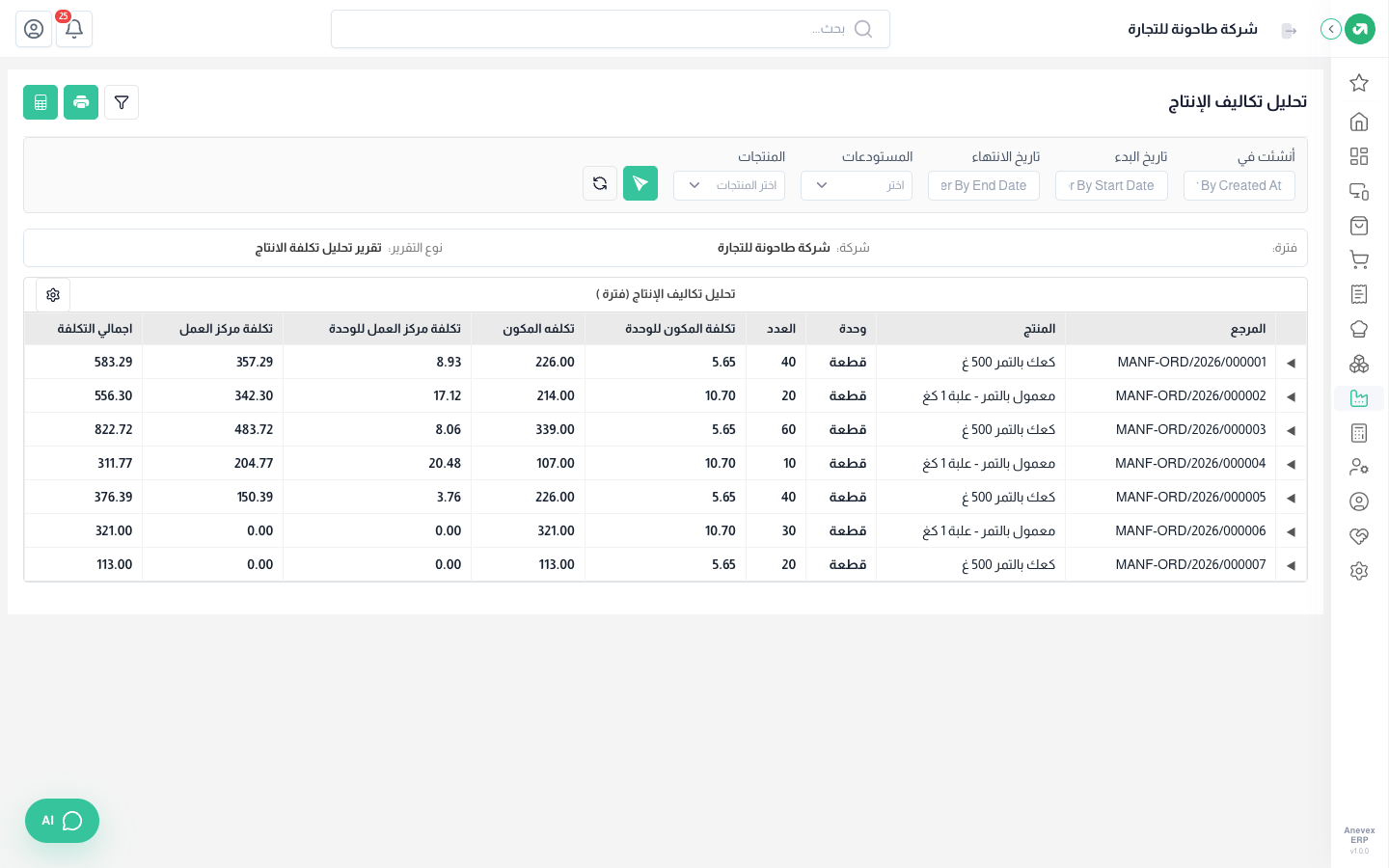
Task: Expand row MANF-ORD/2026/000007
Action: tap(1291, 565)
